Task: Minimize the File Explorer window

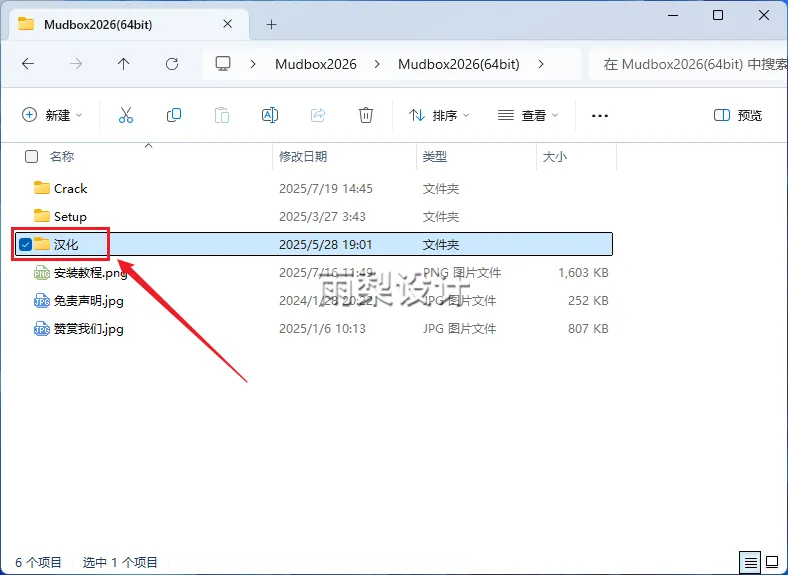Action: pyautogui.click(x=673, y=15)
